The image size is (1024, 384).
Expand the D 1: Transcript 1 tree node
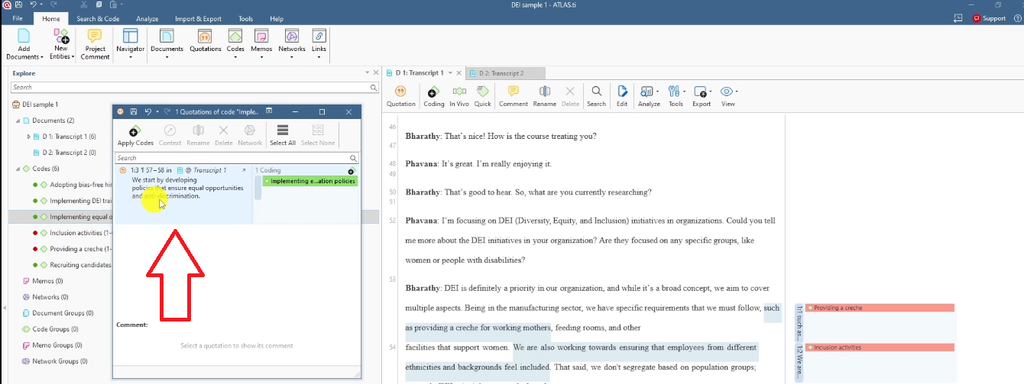pyautogui.click(x=29, y=136)
